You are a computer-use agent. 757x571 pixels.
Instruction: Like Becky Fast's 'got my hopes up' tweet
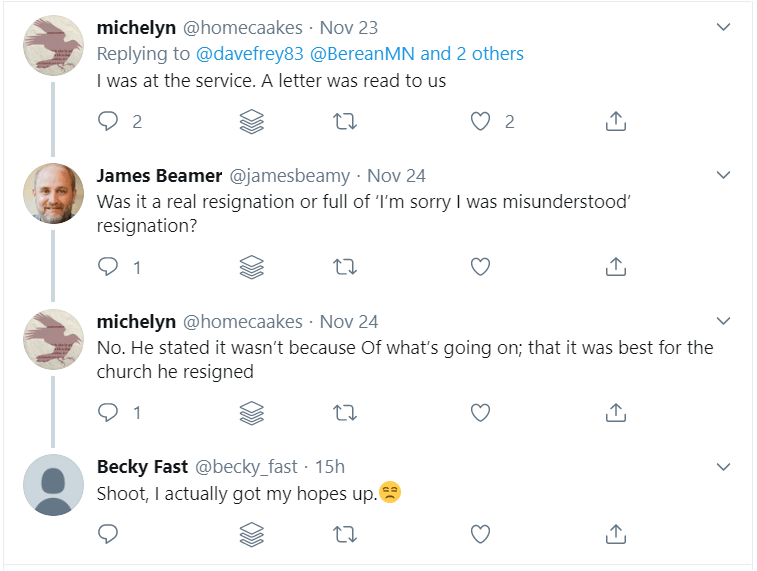coord(481,534)
